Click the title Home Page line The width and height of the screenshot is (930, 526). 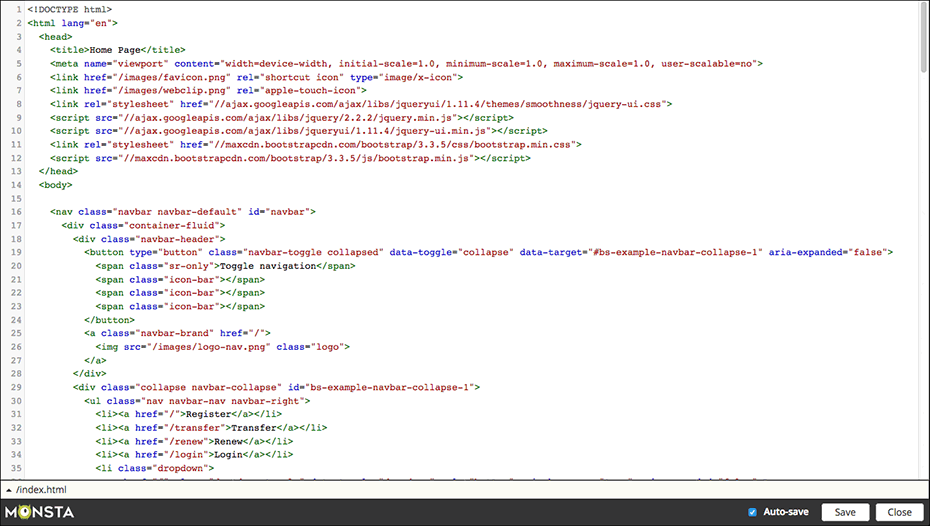pyautogui.click(x=117, y=50)
